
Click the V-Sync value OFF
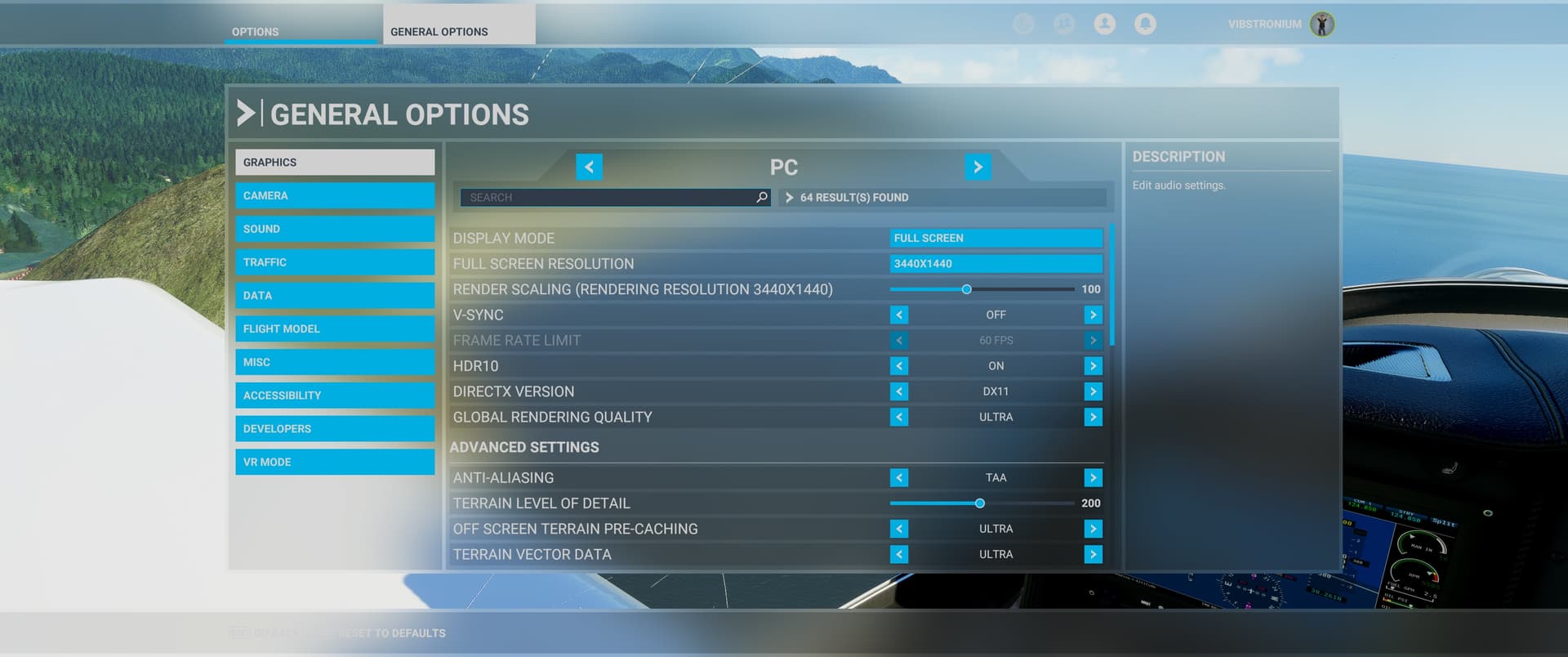click(996, 315)
